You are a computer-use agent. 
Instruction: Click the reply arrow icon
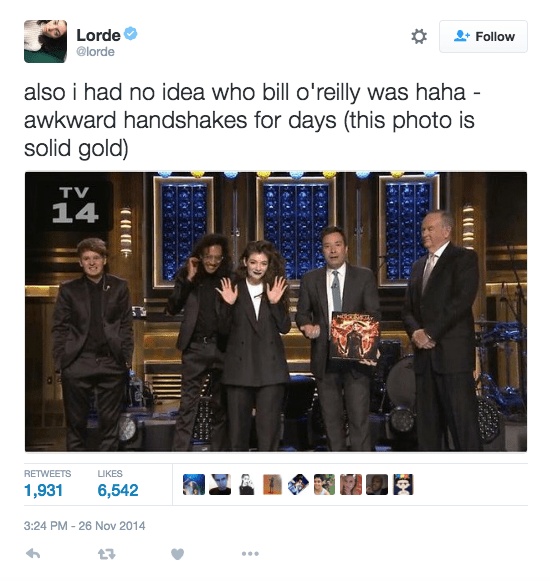[33, 554]
